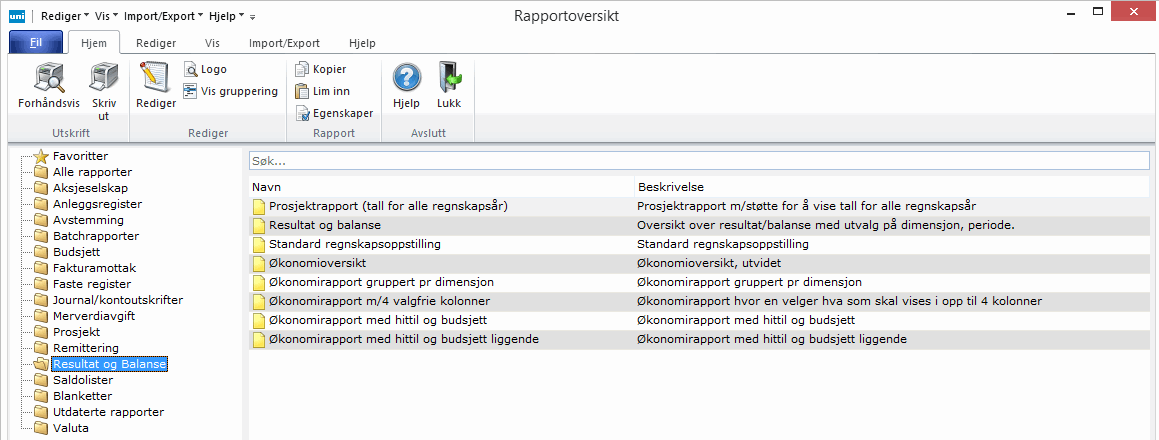Select the Saldolister folder in tree
This screenshot has width=1159, height=440.
[82, 380]
